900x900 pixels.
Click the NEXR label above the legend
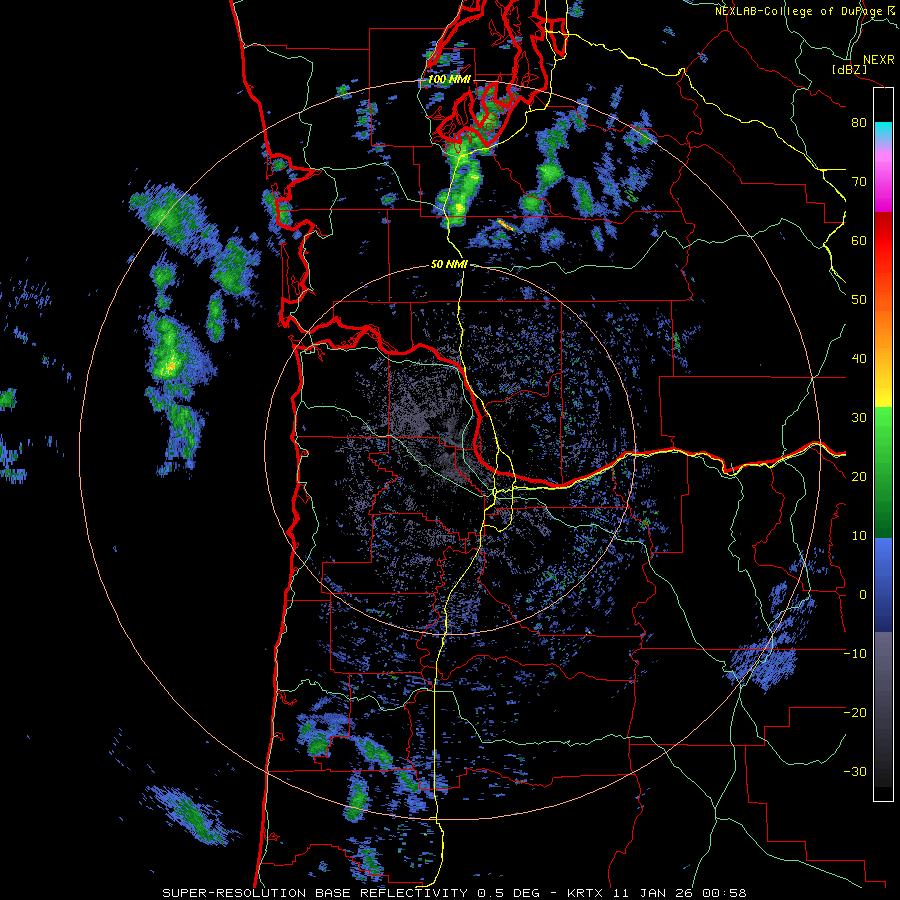coord(878,60)
